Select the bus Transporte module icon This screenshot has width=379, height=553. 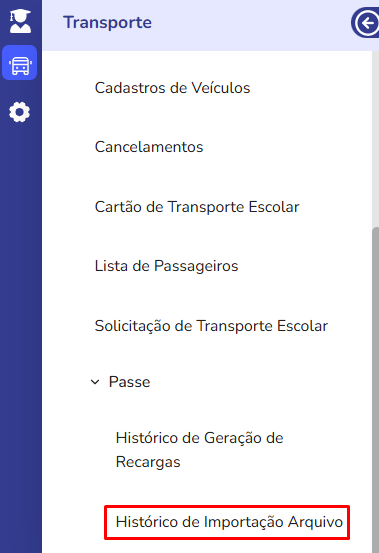[20, 63]
